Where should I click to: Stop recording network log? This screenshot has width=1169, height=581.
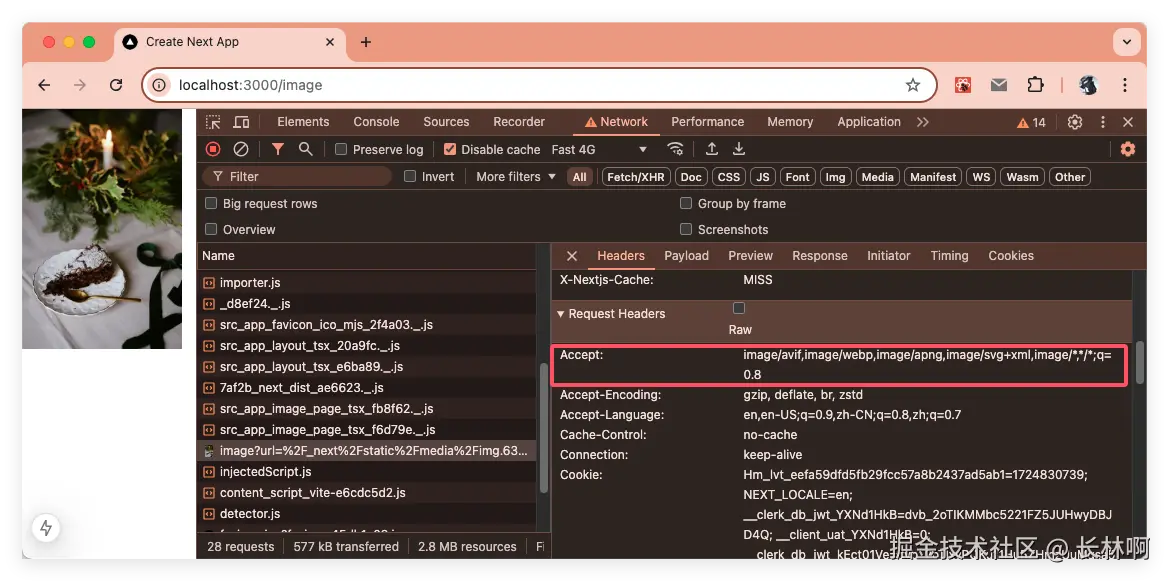(213, 149)
